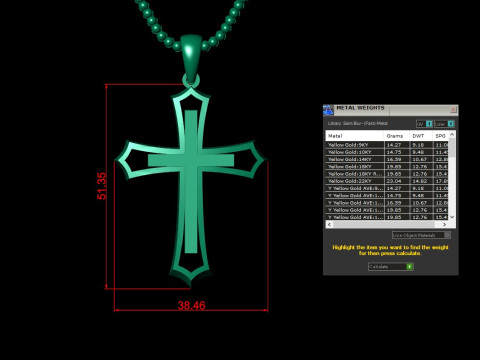Viewport: 480px width, 360px height.
Task: Click the horizontal scroll left arrow
Action: [x=329, y=224]
